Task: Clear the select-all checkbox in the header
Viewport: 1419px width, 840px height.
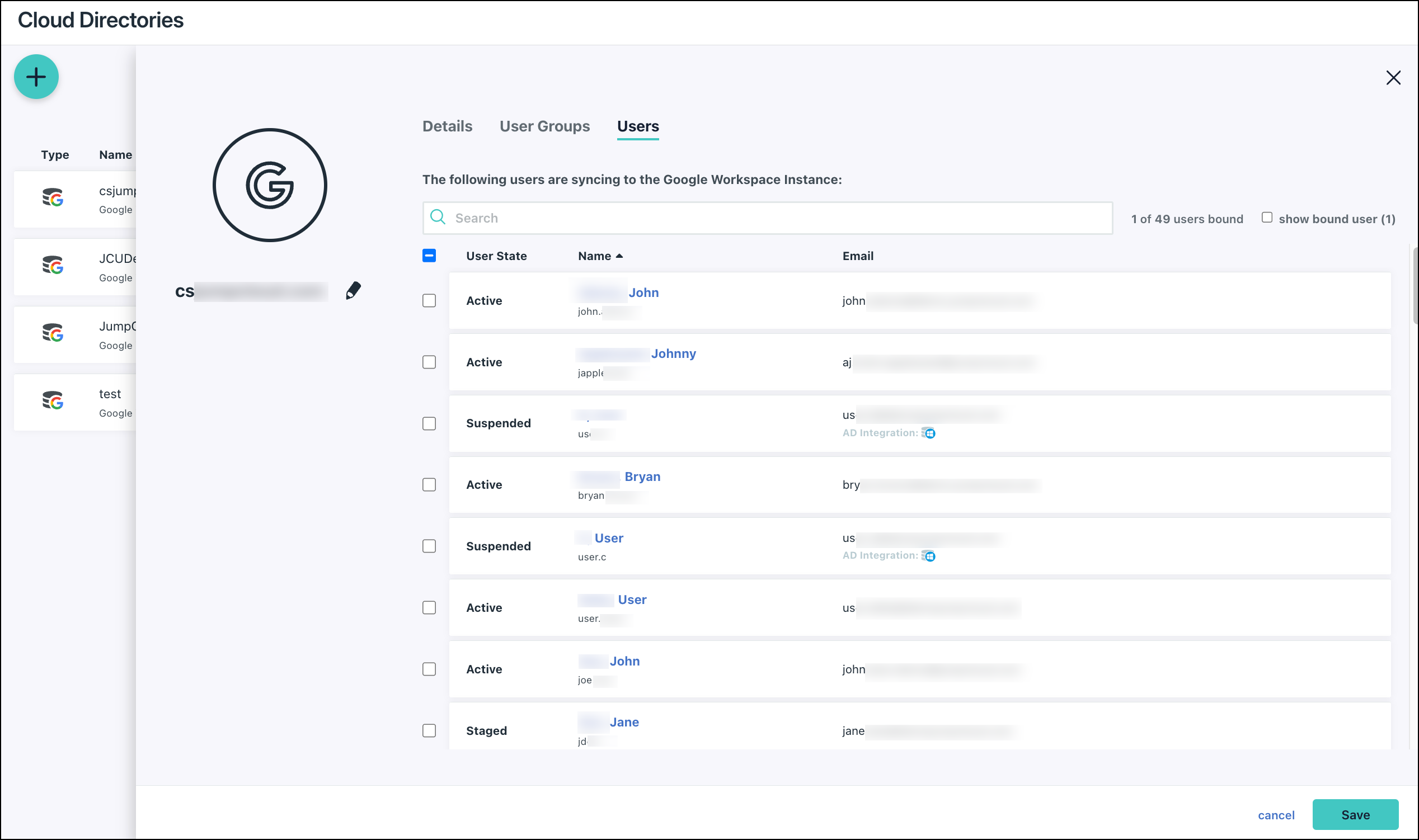Action: click(429, 256)
